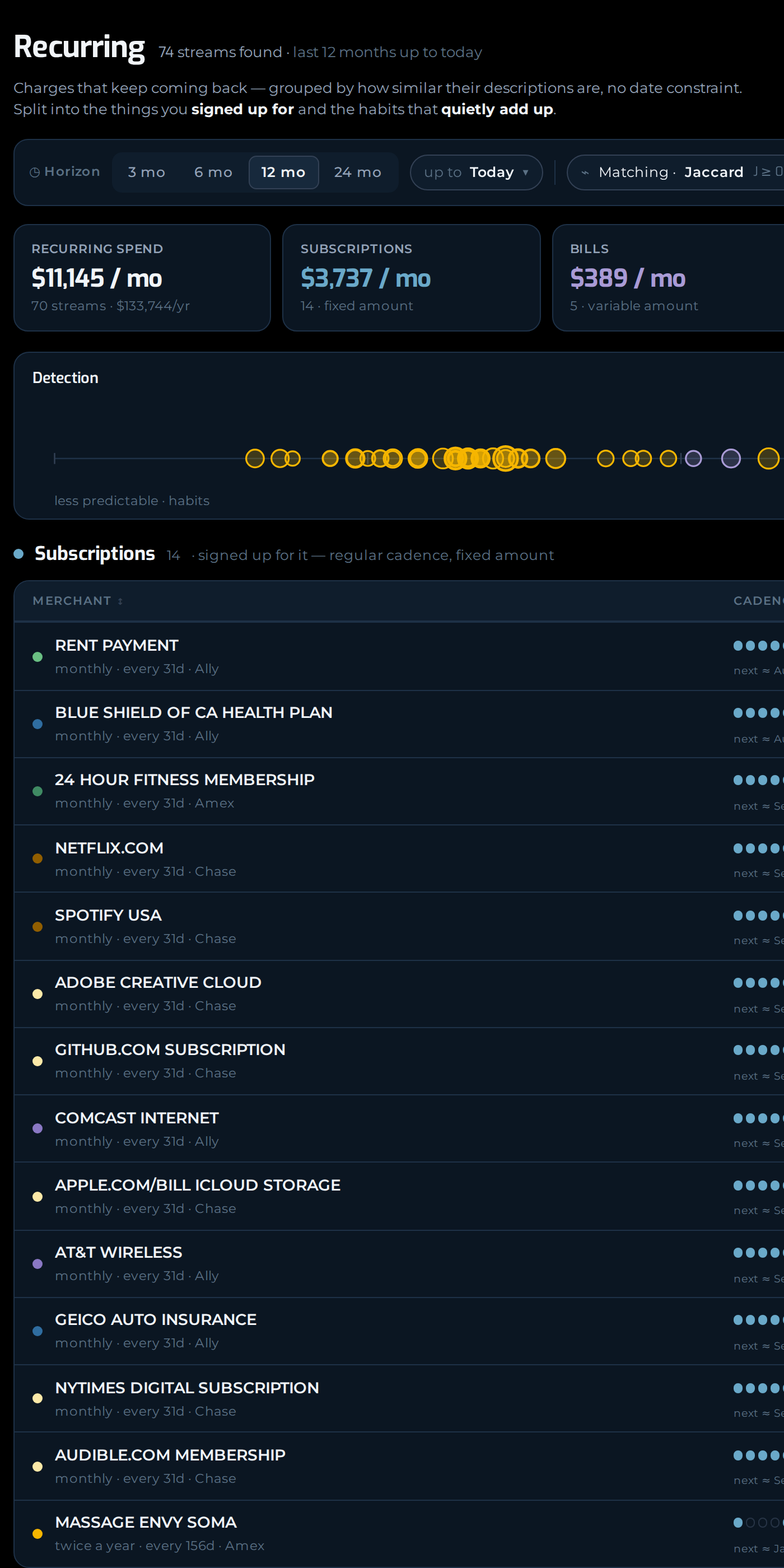Click the RENT PAYMENT row
The image size is (784, 1568).
click(399, 656)
